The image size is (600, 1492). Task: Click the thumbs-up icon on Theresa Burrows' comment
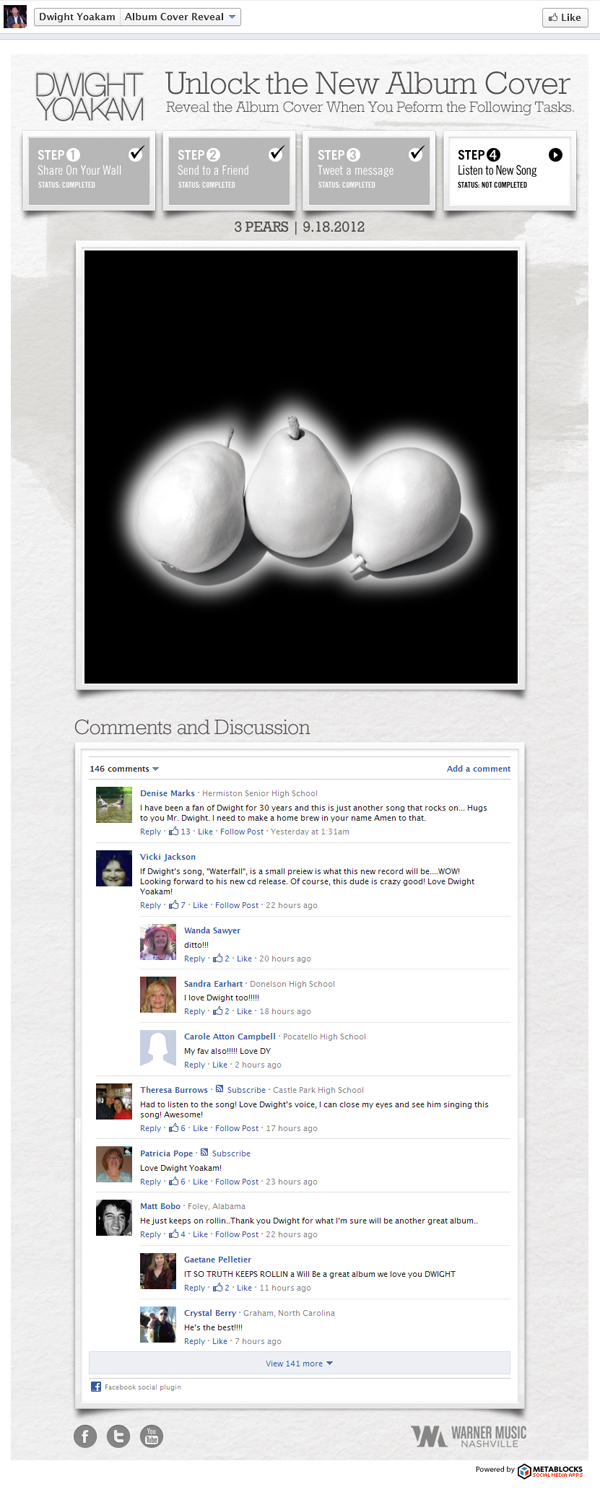point(174,1128)
